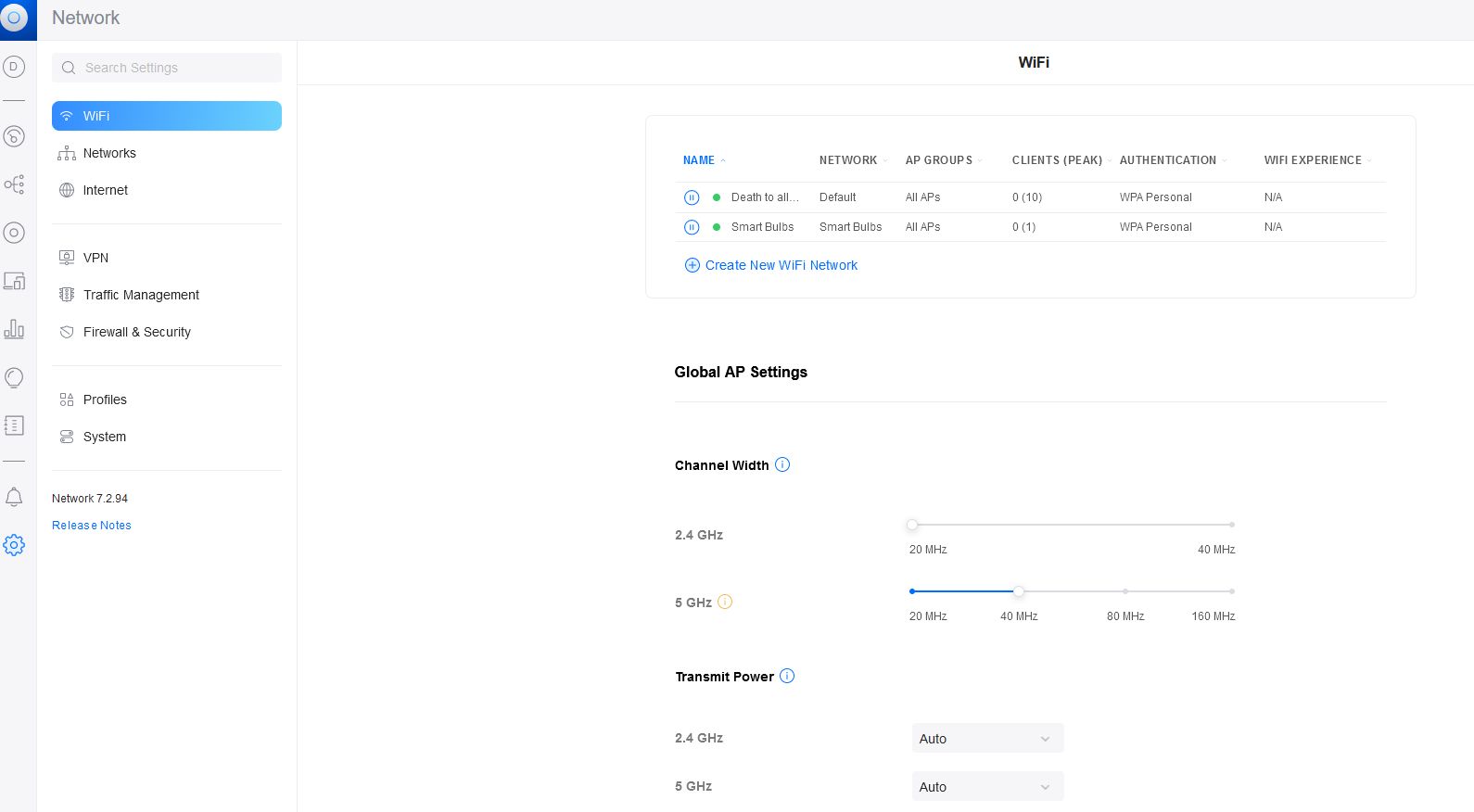This screenshot has width=1474, height=812.
Task: Open the VPN settings section
Action: [x=167, y=258]
